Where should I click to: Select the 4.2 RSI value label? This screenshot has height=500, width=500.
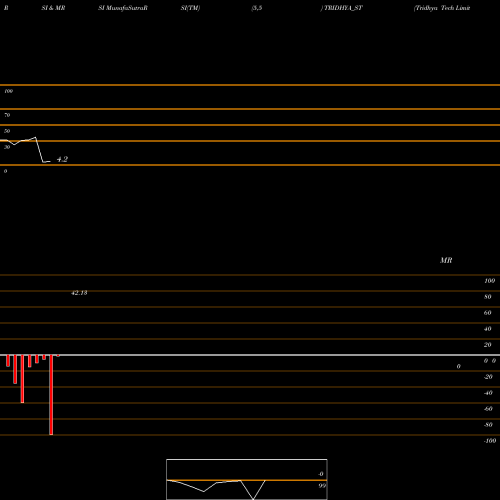(x=62, y=159)
